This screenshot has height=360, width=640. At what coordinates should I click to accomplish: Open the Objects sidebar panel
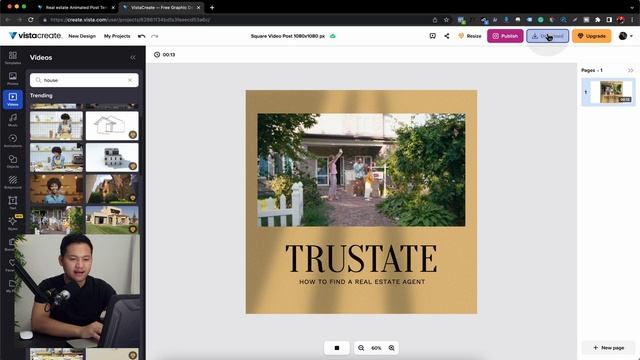click(13, 162)
